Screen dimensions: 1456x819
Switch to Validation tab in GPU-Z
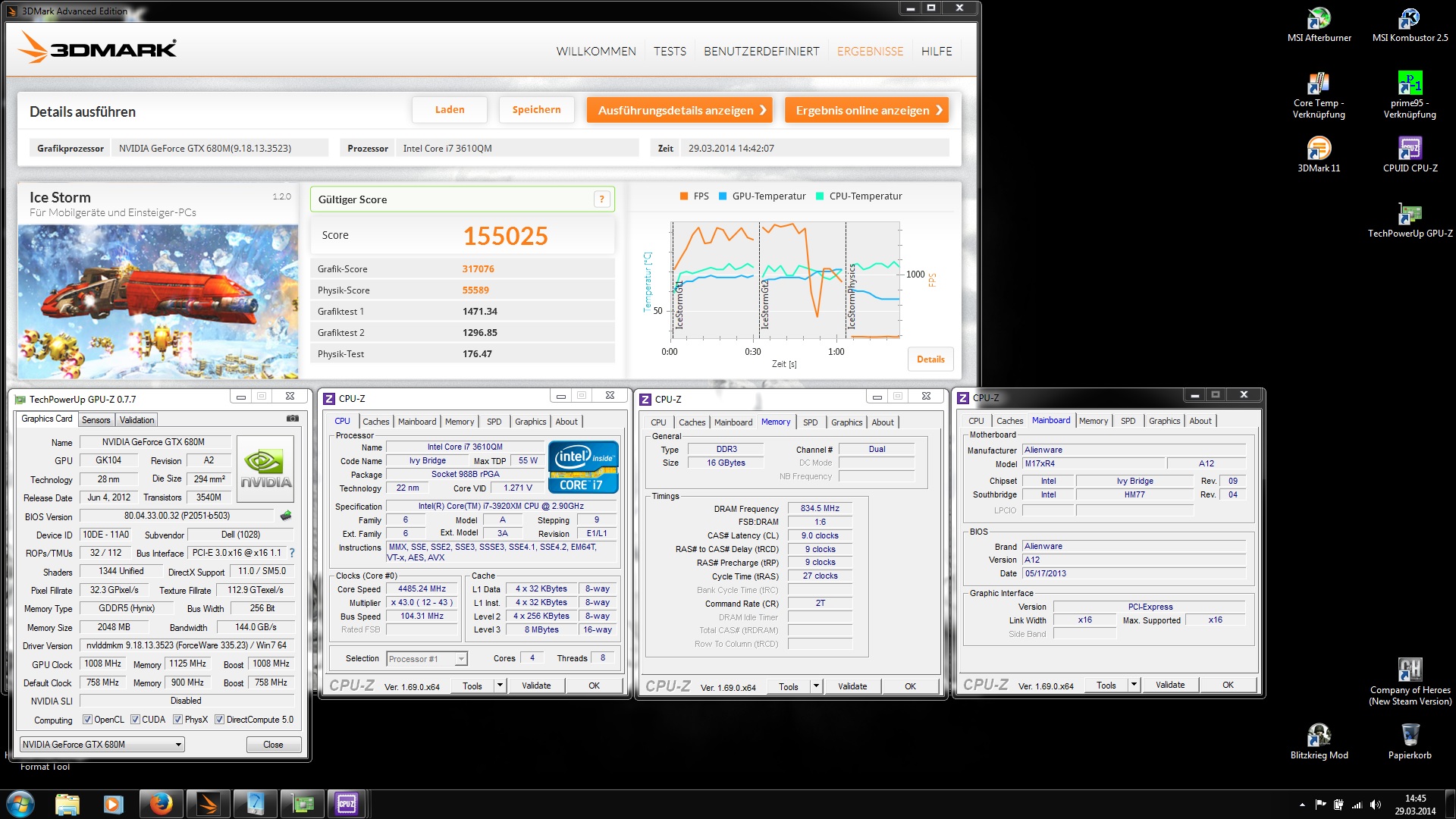[137, 420]
